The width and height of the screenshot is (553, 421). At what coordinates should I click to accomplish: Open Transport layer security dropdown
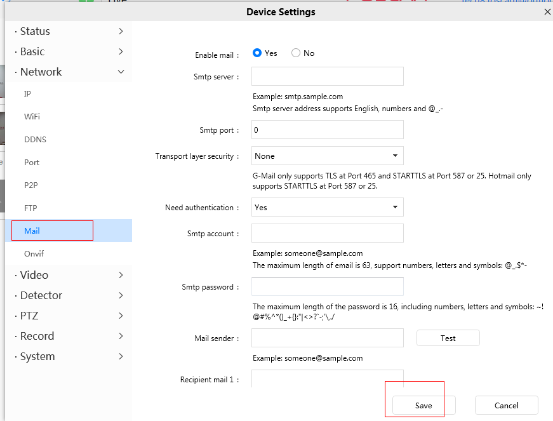(327, 156)
